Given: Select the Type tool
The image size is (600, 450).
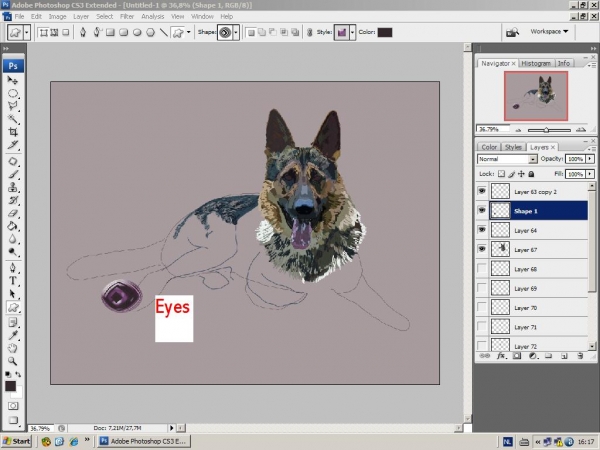Looking at the screenshot, I should 13,281.
